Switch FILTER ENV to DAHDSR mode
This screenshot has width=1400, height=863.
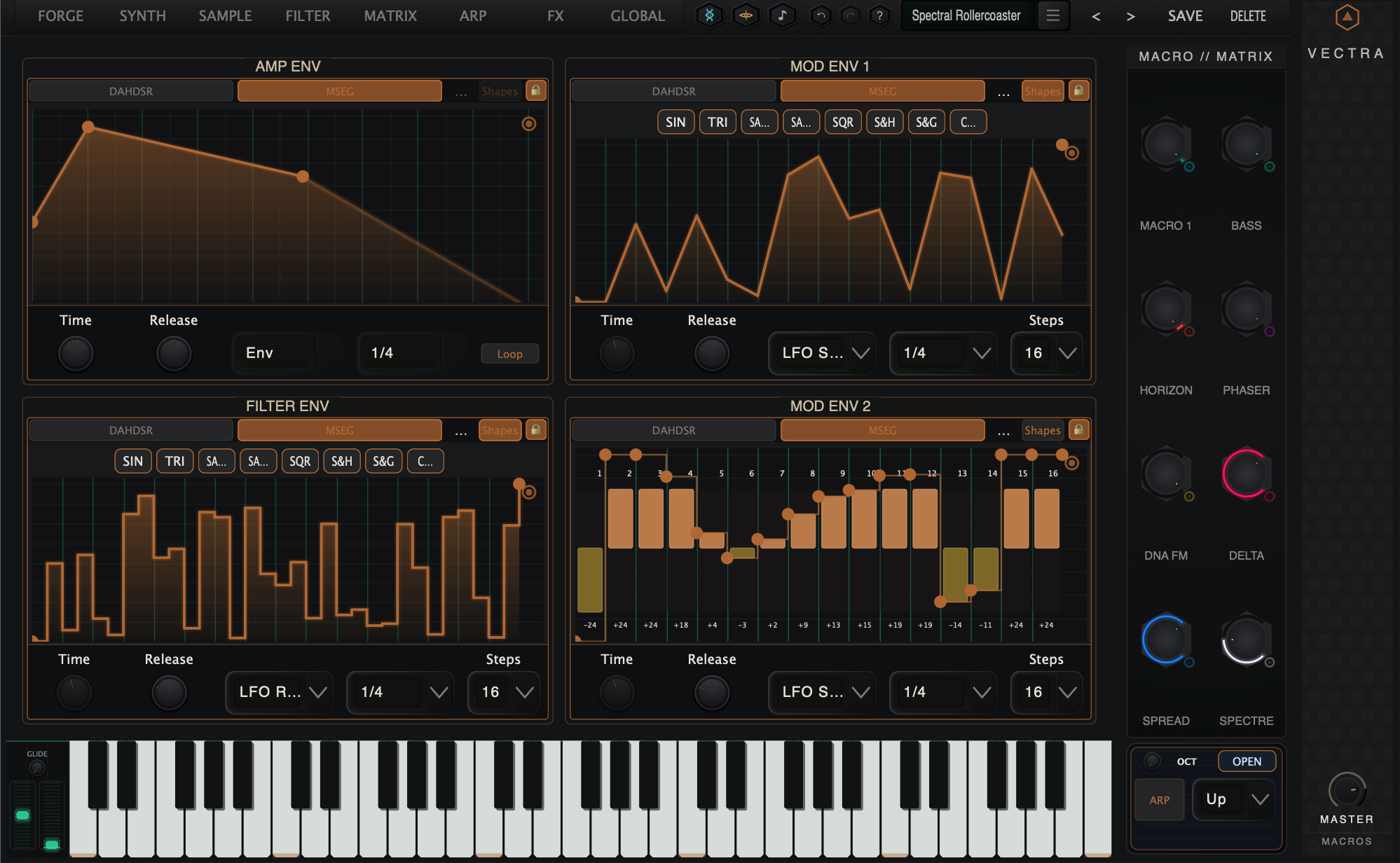coord(131,430)
